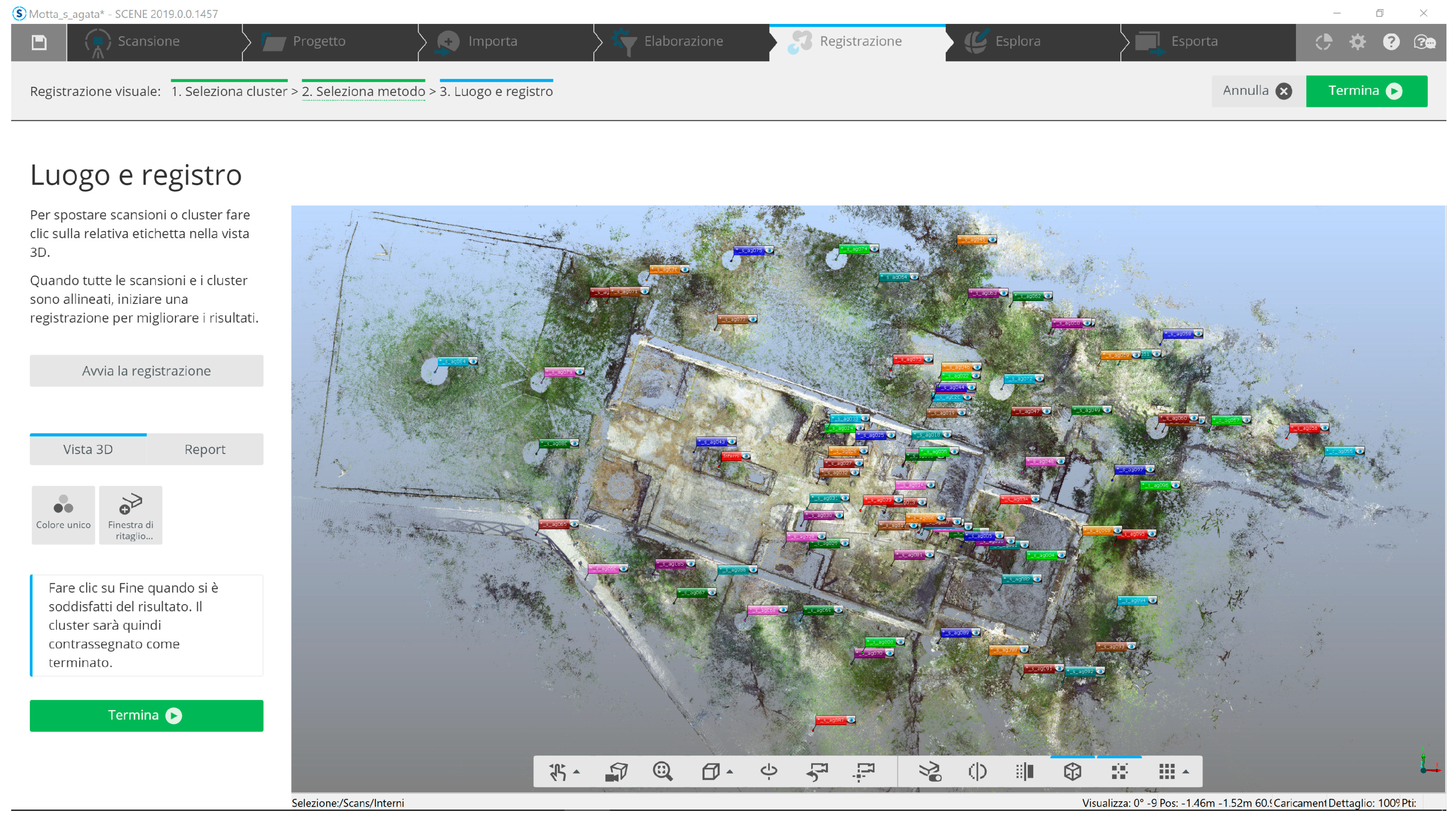Open the zoom magnifier tool
The height and width of the screenshot is (820, 1456).
point(663,771)
